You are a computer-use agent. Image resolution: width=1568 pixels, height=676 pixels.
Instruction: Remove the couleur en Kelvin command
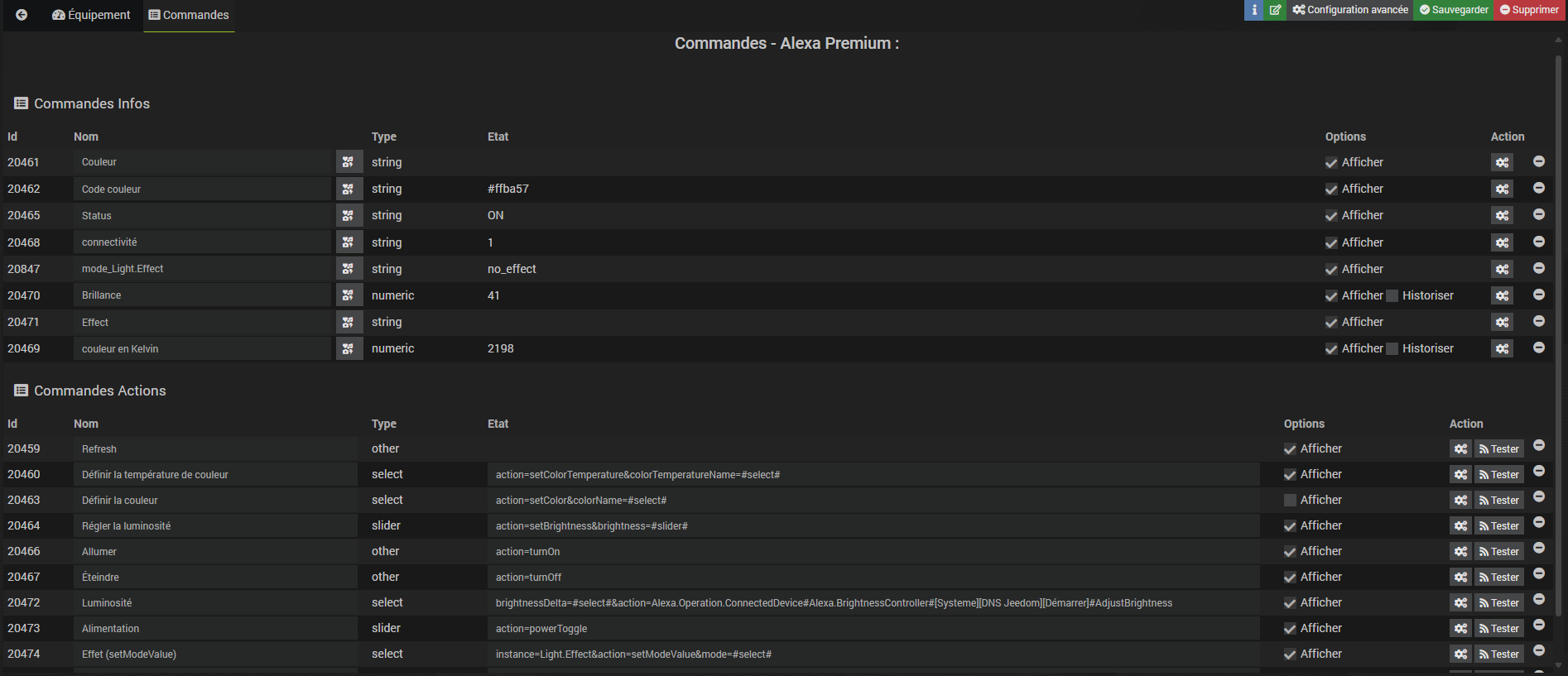(1539, 348)
